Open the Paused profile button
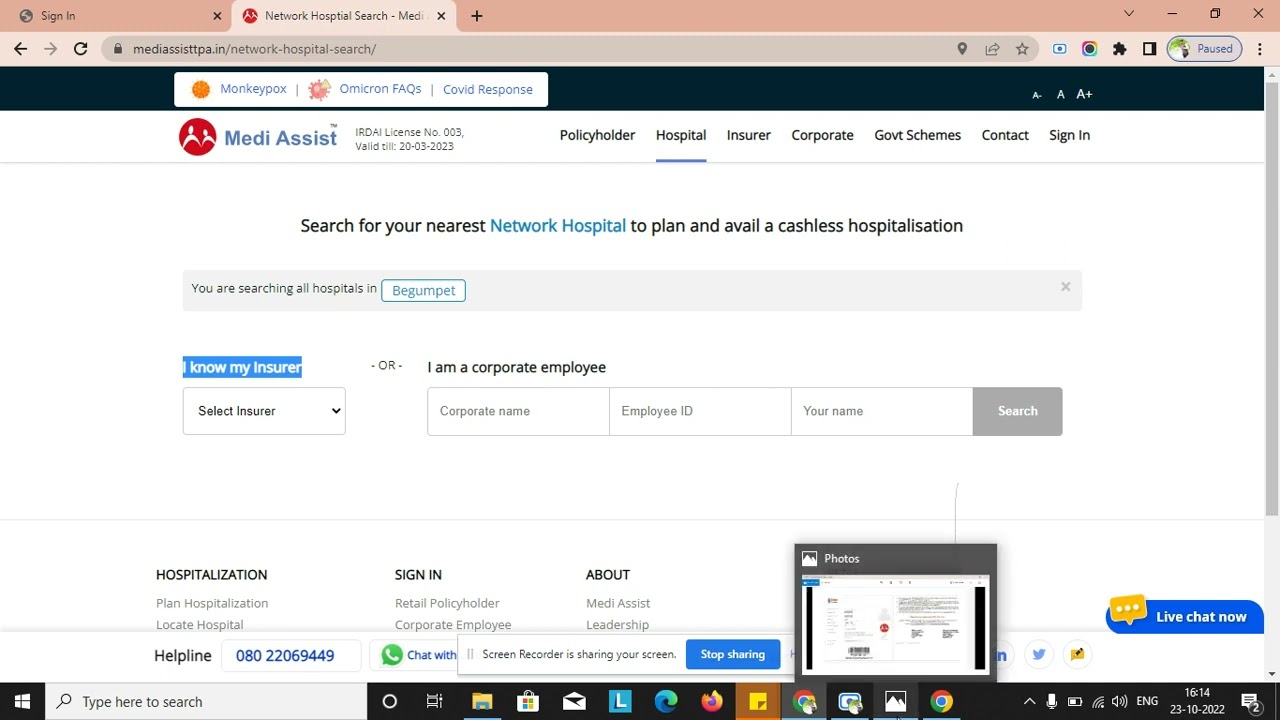 (x=1205, y=49)
